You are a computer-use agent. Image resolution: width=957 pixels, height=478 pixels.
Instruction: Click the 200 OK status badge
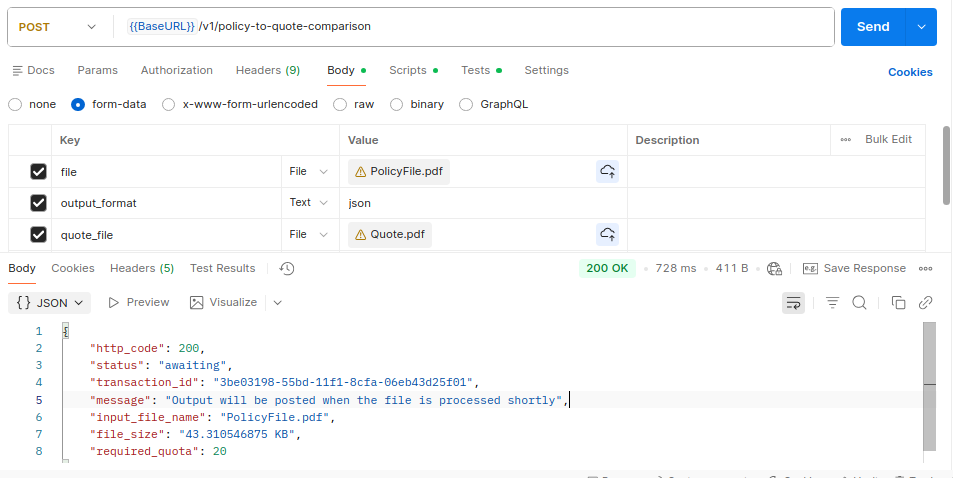click(607, 269)
